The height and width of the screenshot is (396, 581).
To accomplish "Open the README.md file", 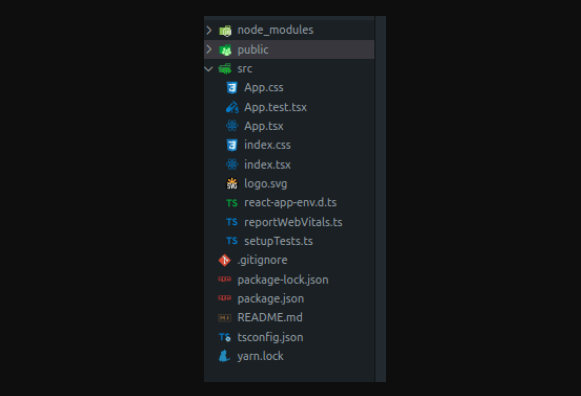I will click(x=270, y=317).
